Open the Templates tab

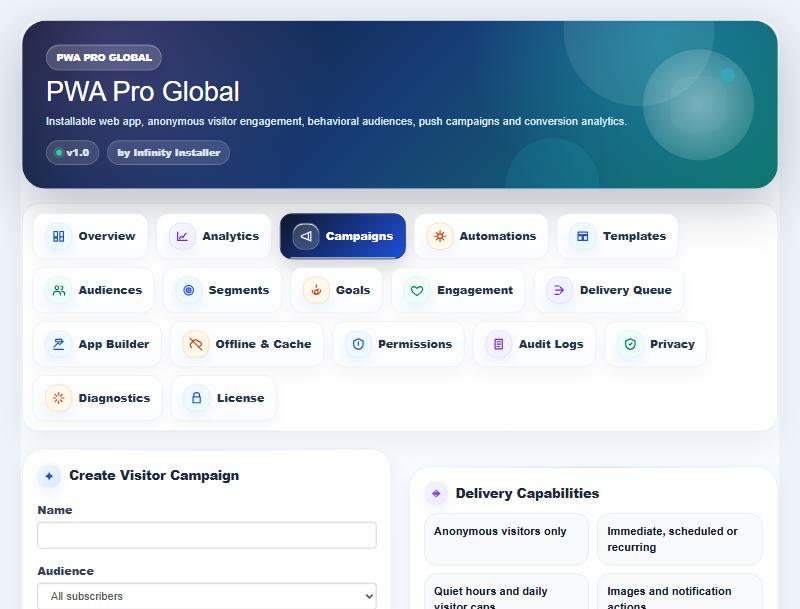coord(617,236)
